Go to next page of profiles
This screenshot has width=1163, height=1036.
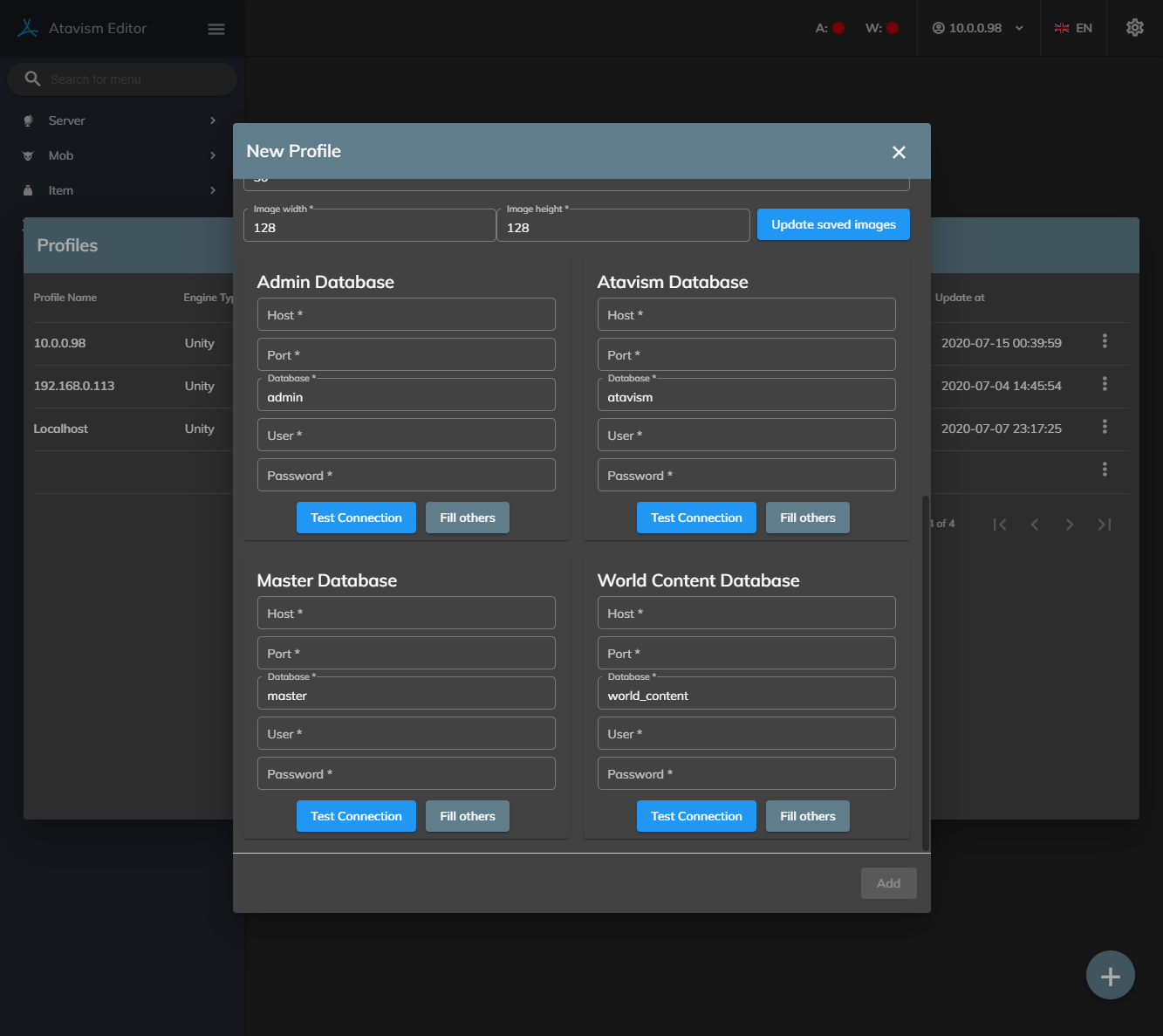(x=1070, y=525)
